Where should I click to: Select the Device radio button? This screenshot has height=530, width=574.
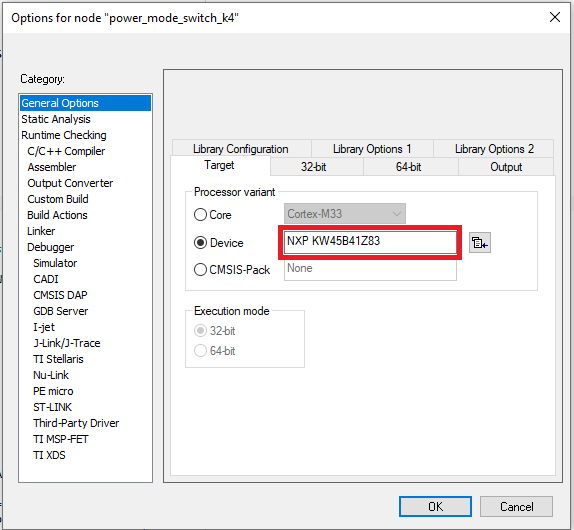200,242
